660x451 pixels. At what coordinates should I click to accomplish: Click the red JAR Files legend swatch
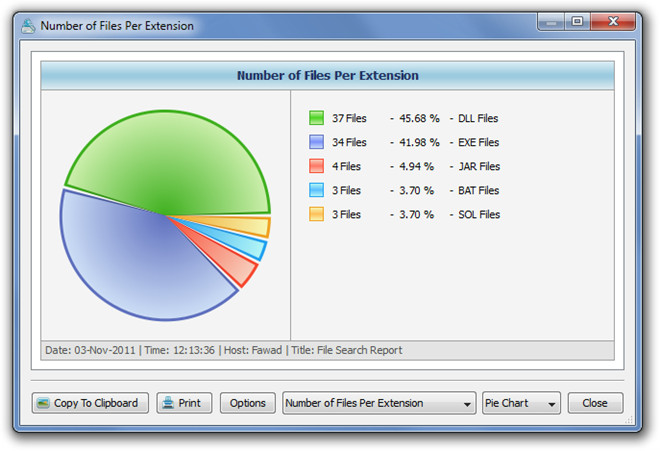coord(316,166)
